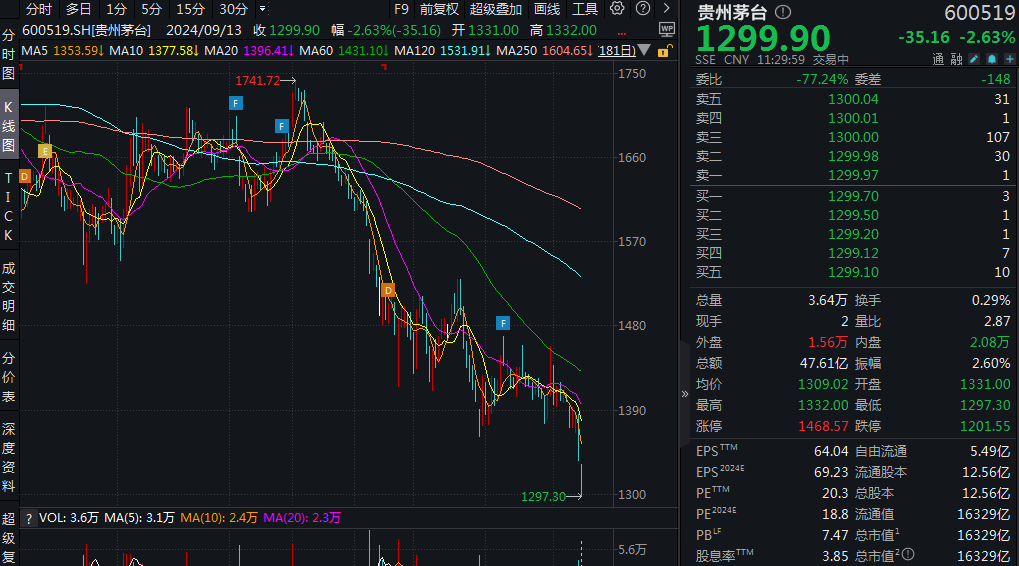The width and height of the screenshot is (1019, 566).
Task: Switch to 多日 multi-day tab
Action: (x=79, y=9)
